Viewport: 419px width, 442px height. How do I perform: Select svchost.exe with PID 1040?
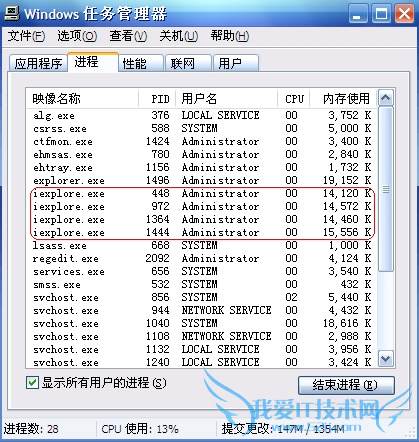coord(202,323)
